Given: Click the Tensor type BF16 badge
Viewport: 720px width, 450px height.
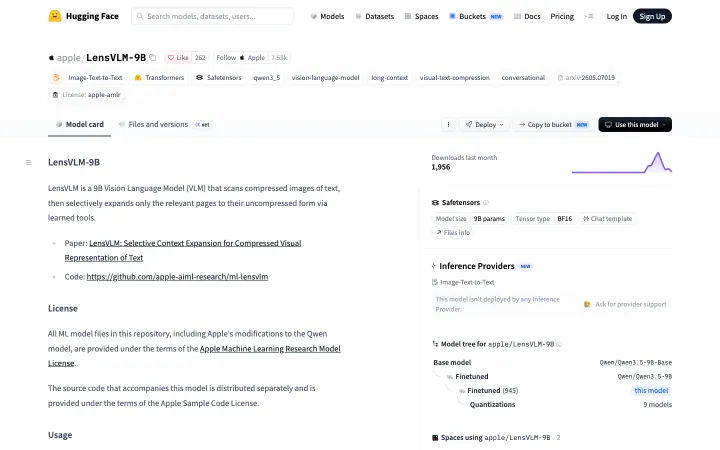Looking at the screenshot, I should tap(544, 219).
